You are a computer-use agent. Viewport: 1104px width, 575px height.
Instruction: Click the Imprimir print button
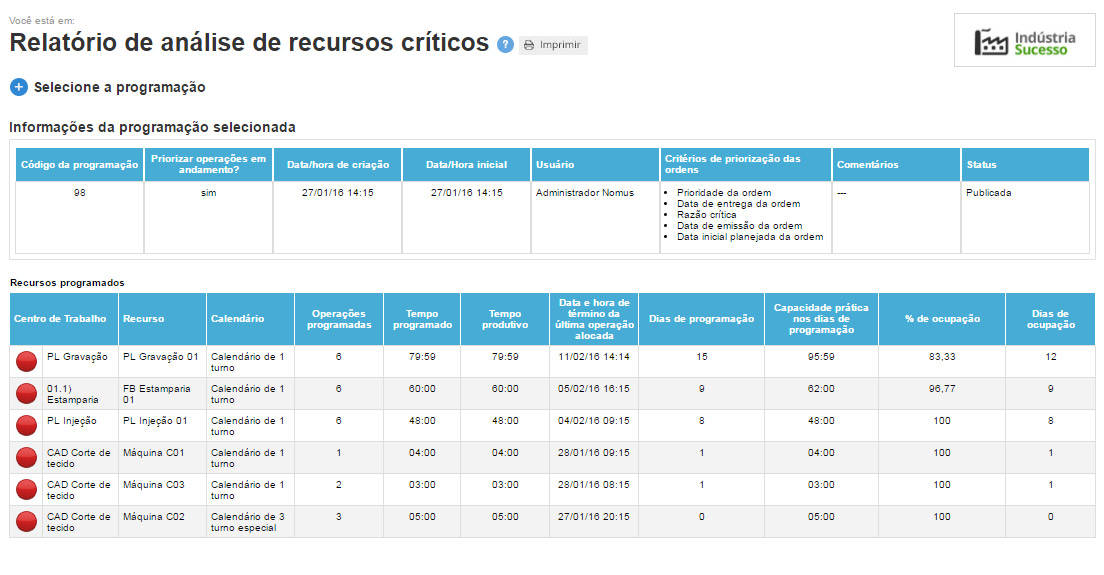tap(553, 45)
